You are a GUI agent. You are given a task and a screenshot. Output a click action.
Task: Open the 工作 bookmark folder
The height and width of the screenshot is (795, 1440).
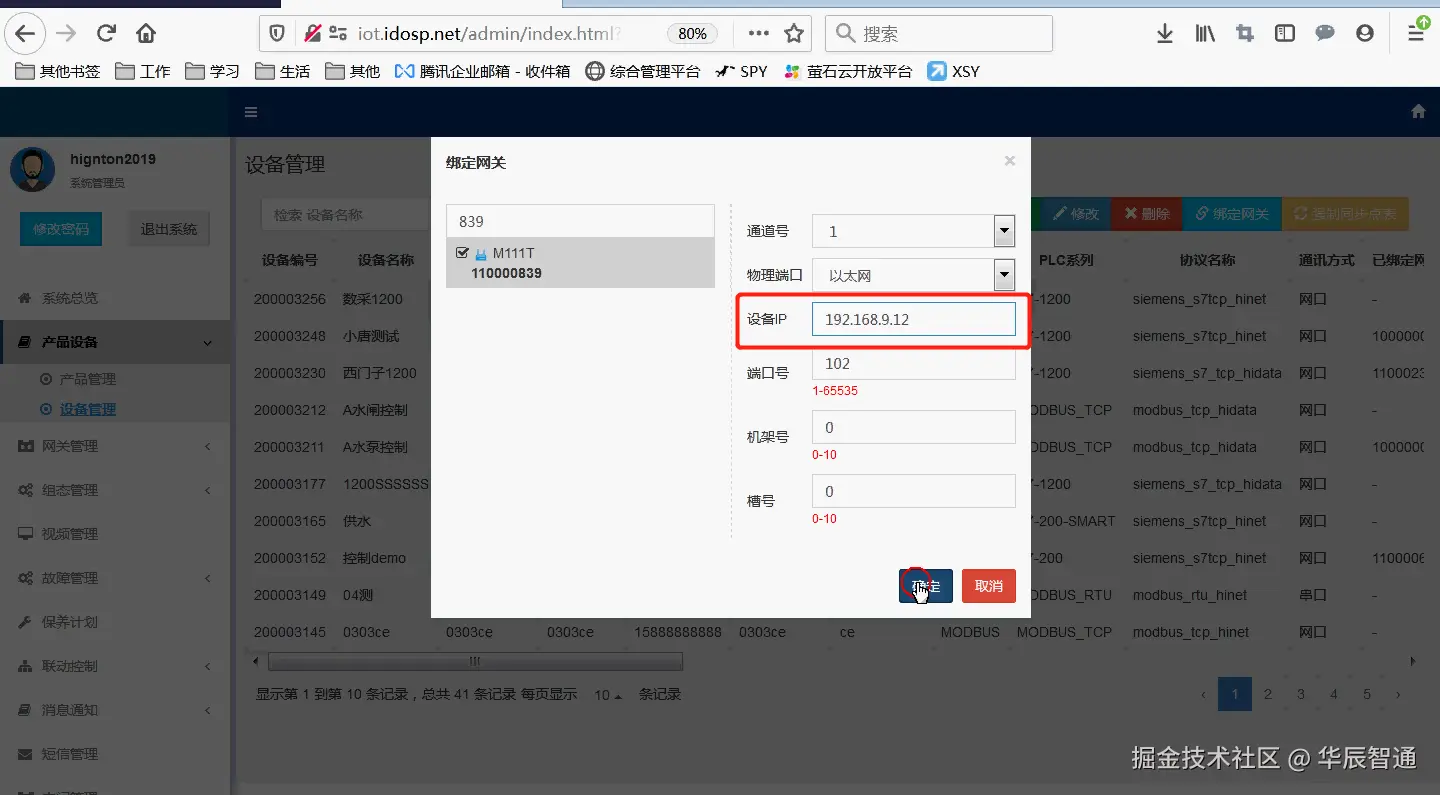pyautogui.click(x=143, y=71)
